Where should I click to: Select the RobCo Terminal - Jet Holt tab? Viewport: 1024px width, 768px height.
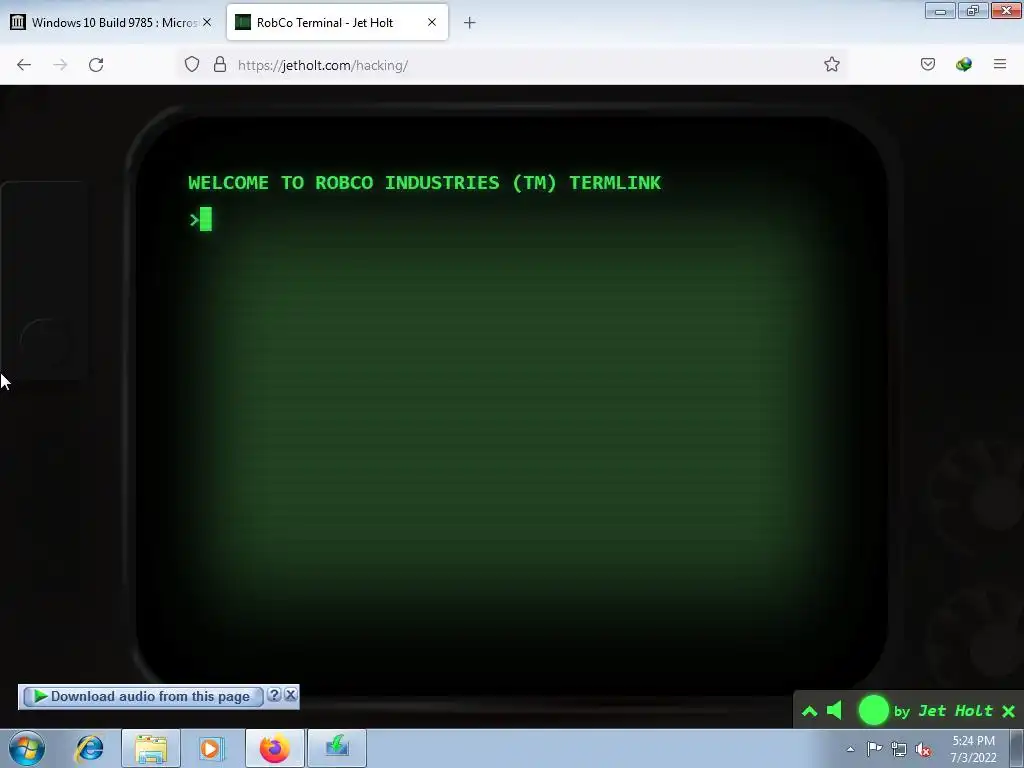(337, 22)
